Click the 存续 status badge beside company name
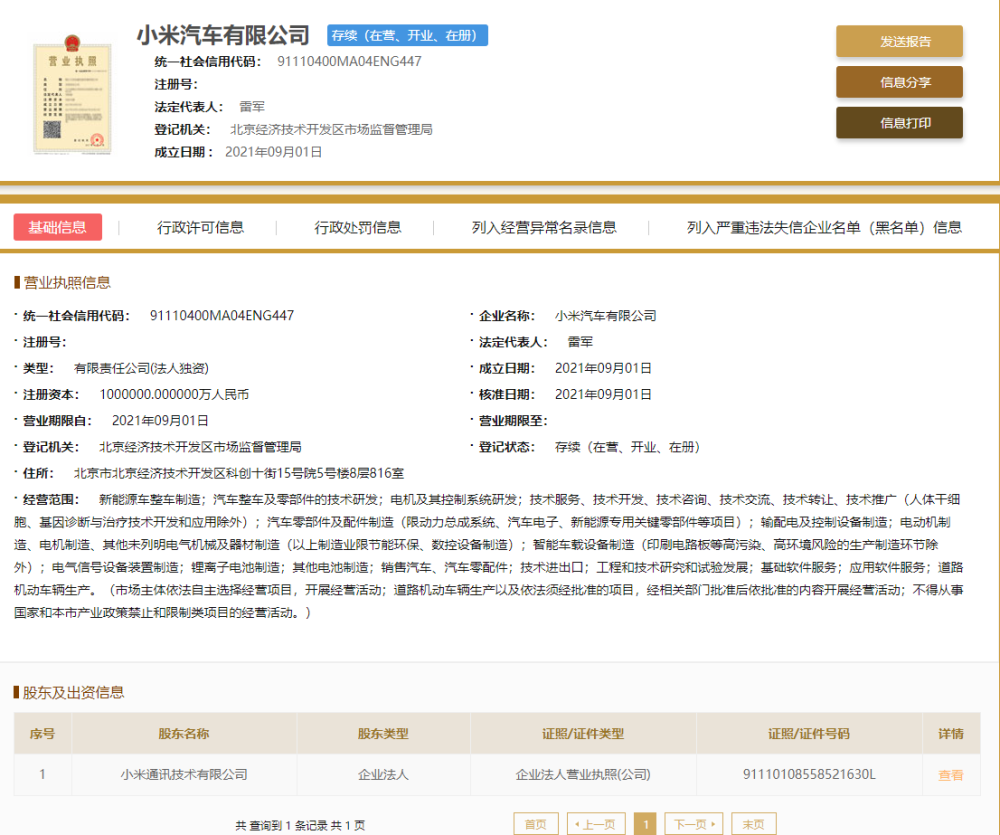 [408, 35]
